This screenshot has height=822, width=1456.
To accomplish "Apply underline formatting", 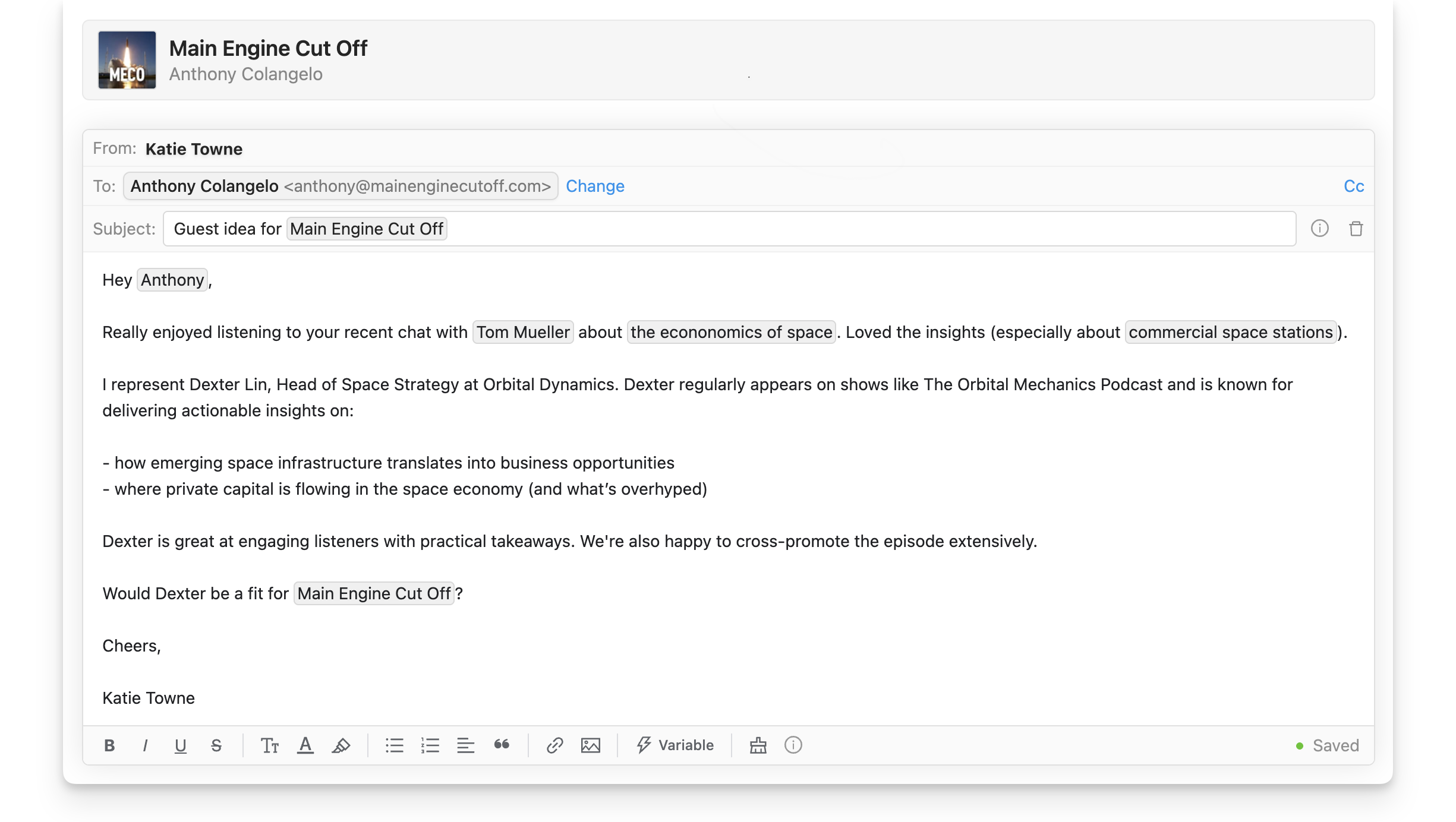I will (181, 745).
